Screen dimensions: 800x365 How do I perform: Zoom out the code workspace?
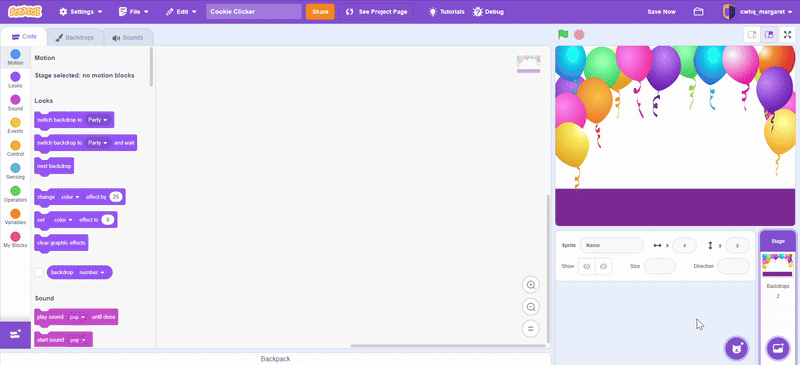pyautogui.click(x=531, y=307)
